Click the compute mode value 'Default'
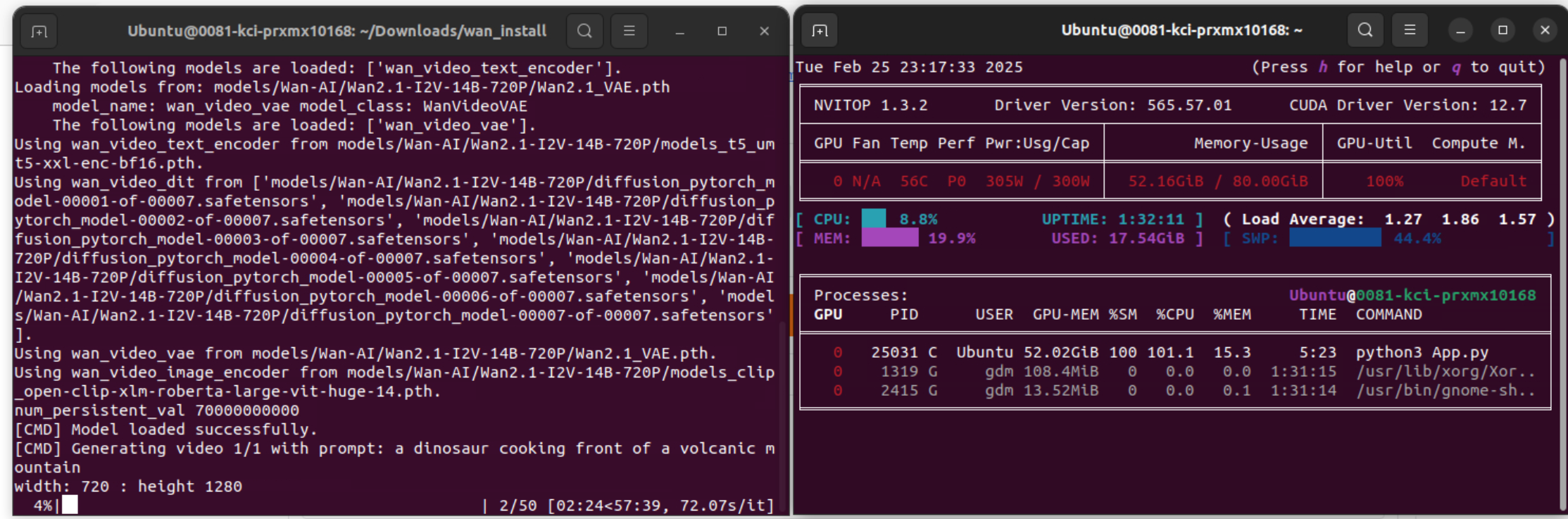The image size is (1568, 519). pos(1493,182)
